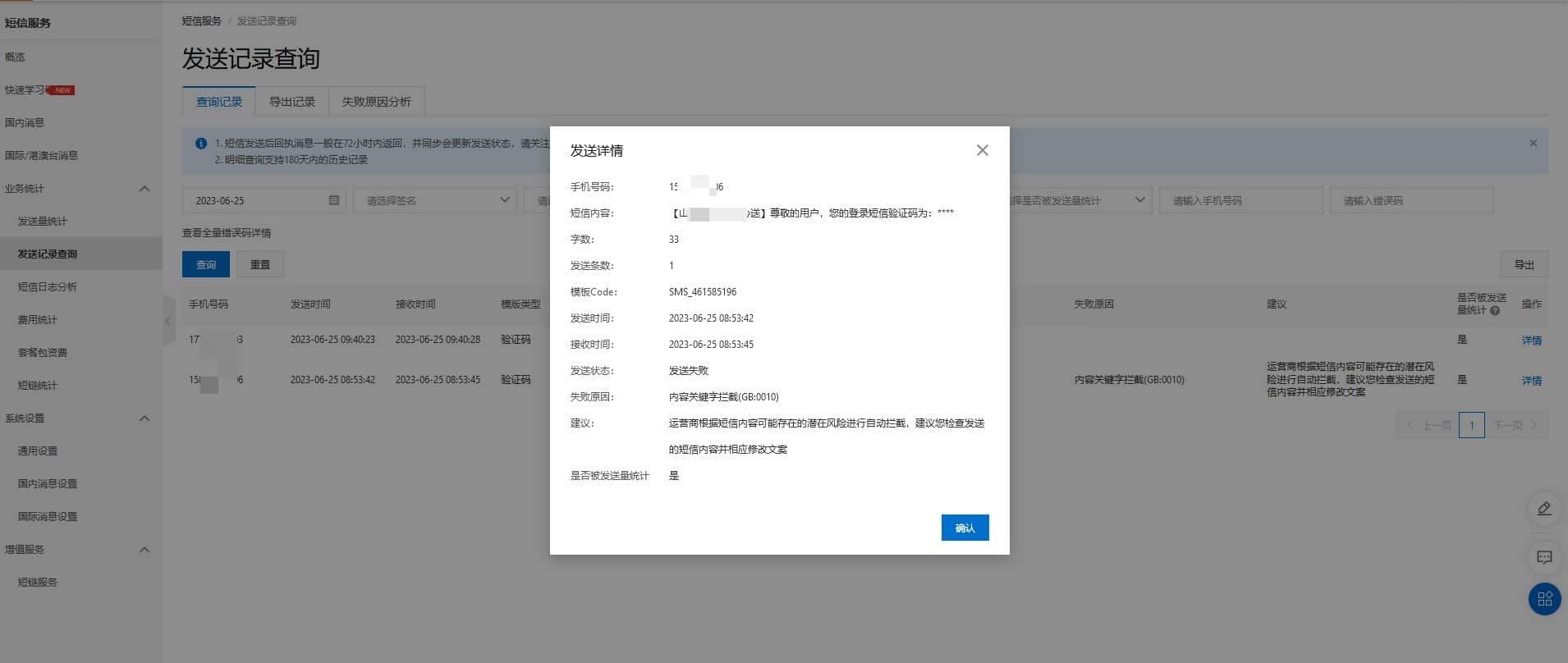This screenshot has width=1568, height=663.
Task: Open the 请选择签名 dropdown
Action: coord(434,200)
